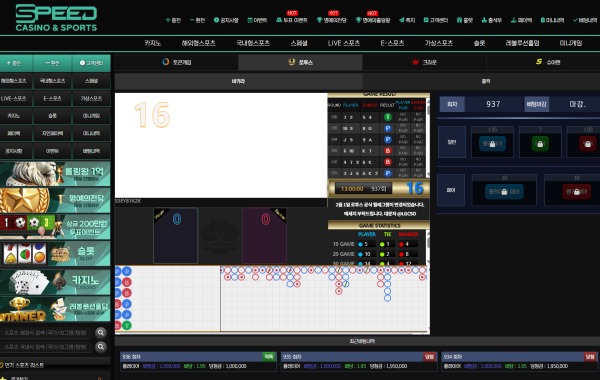The width and height of the screenshot is (600, 380).
Task: Click the locked red Banker Pair bet button
Action: click(x=576, y=191)
